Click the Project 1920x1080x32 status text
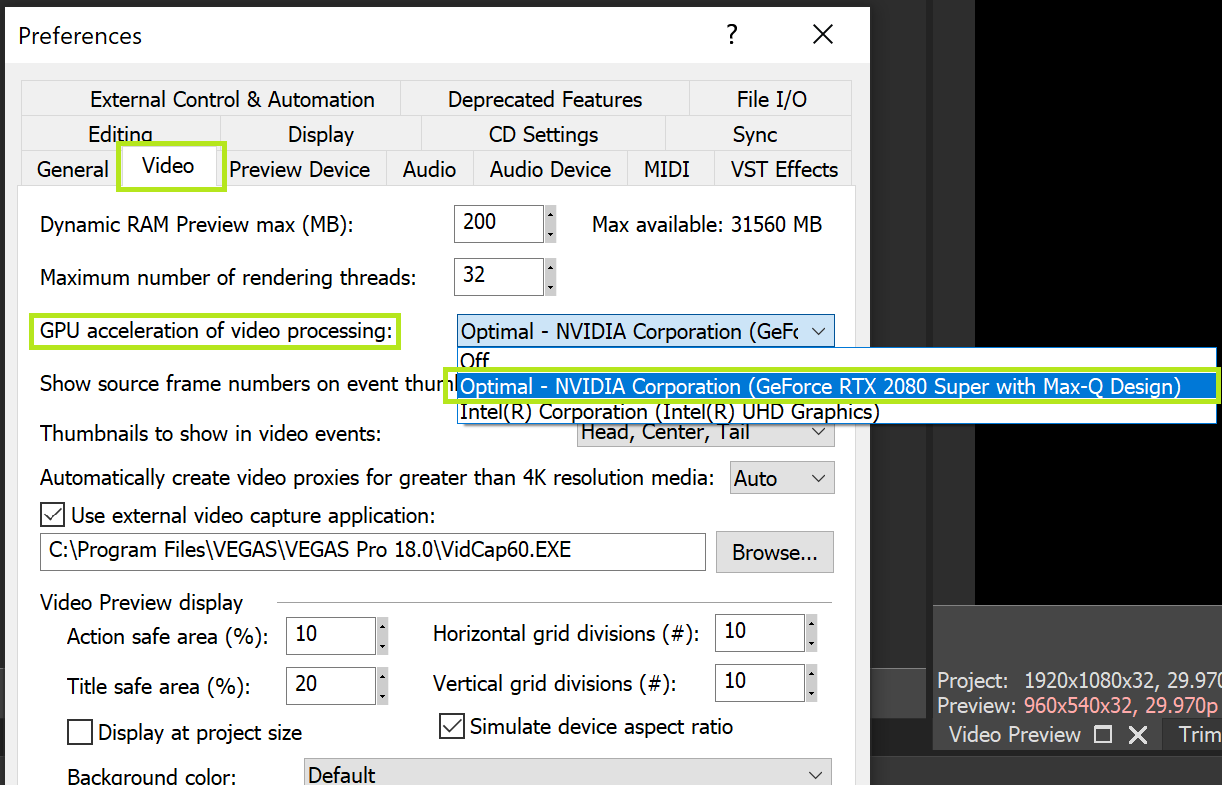Screen dimensions: 1222x785 point(1079,681)
